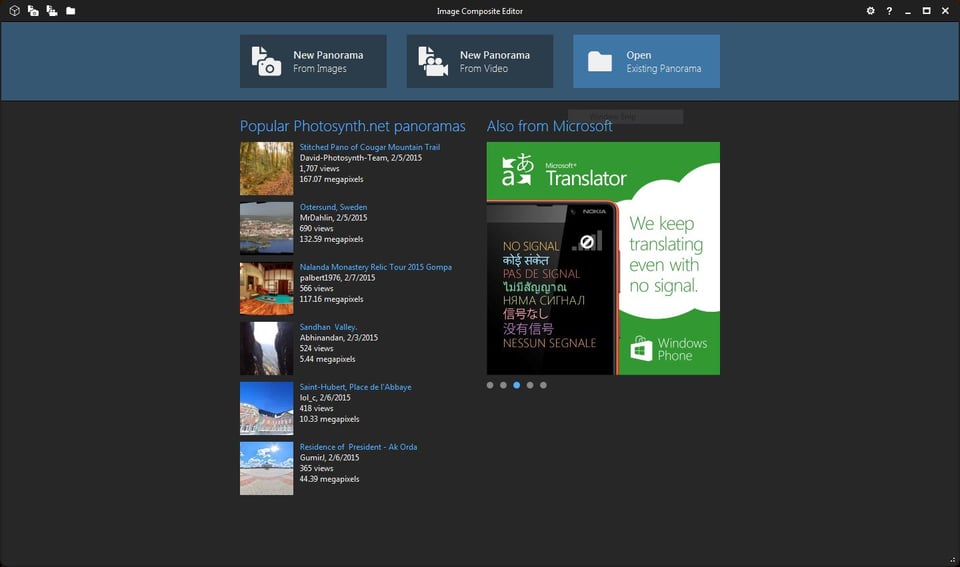Maximize the Image Composite Editor window
The width and height of the screenshot is (960, 567).
pyautogui.click(x=926, y=11)
